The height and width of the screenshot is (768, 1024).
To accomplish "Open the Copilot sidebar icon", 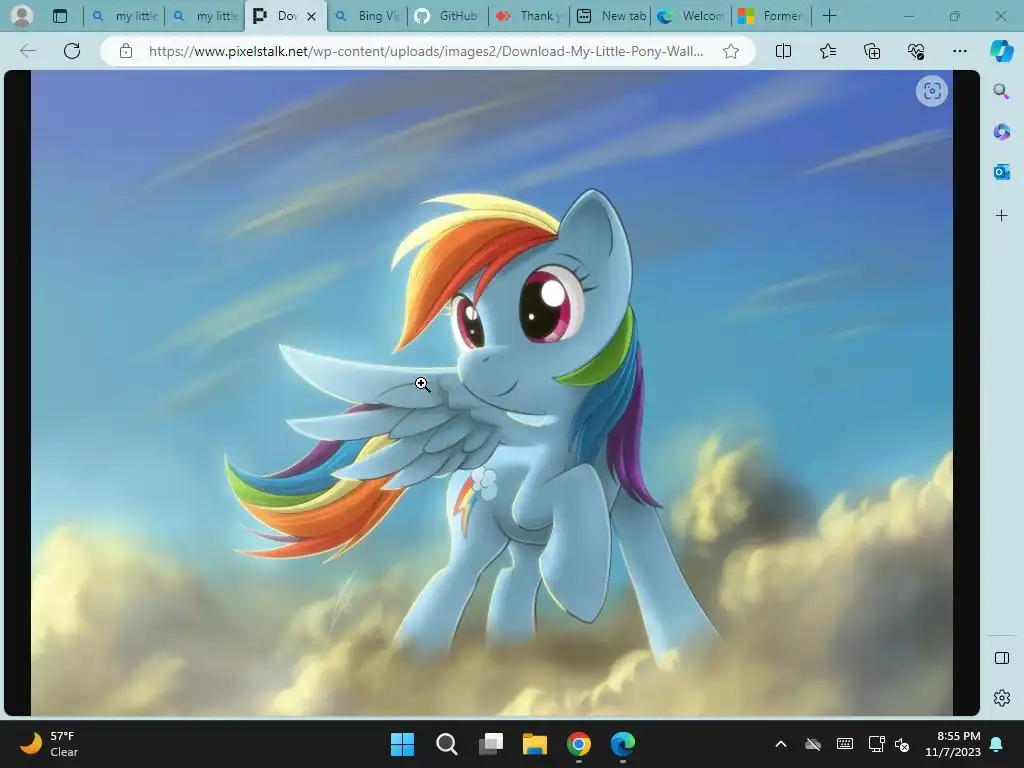I will 1001,51.
